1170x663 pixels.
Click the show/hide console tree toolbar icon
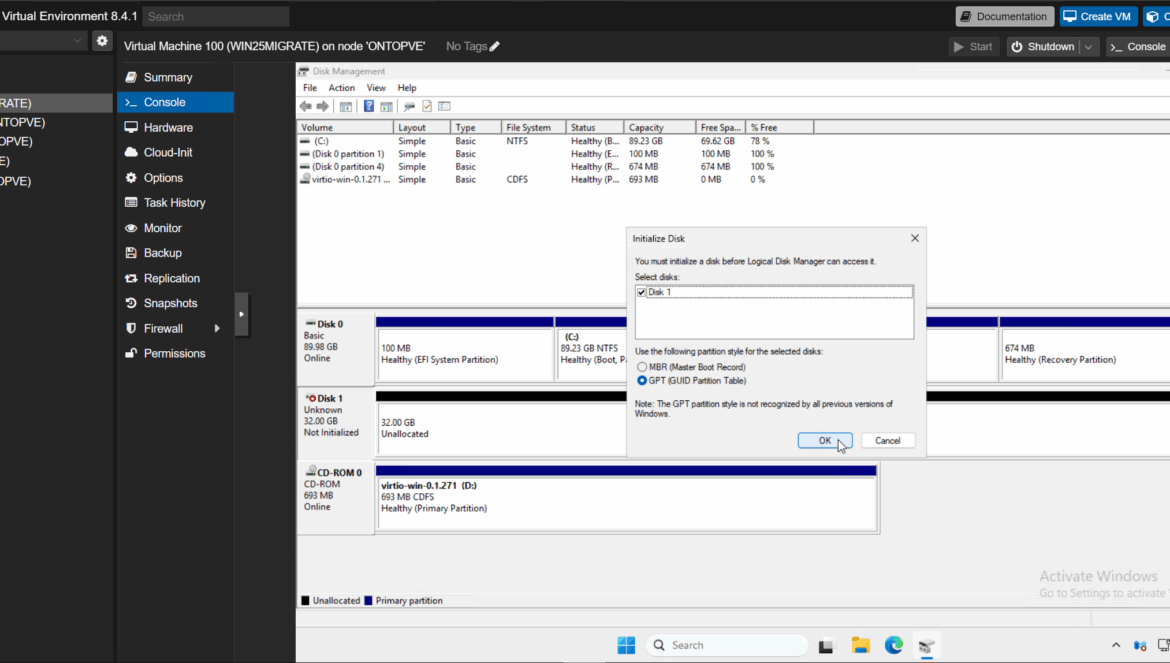345,107
